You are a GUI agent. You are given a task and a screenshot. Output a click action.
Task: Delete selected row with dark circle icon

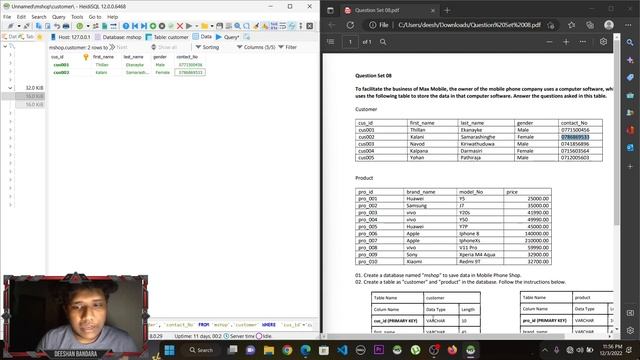[x=162, y=26]
